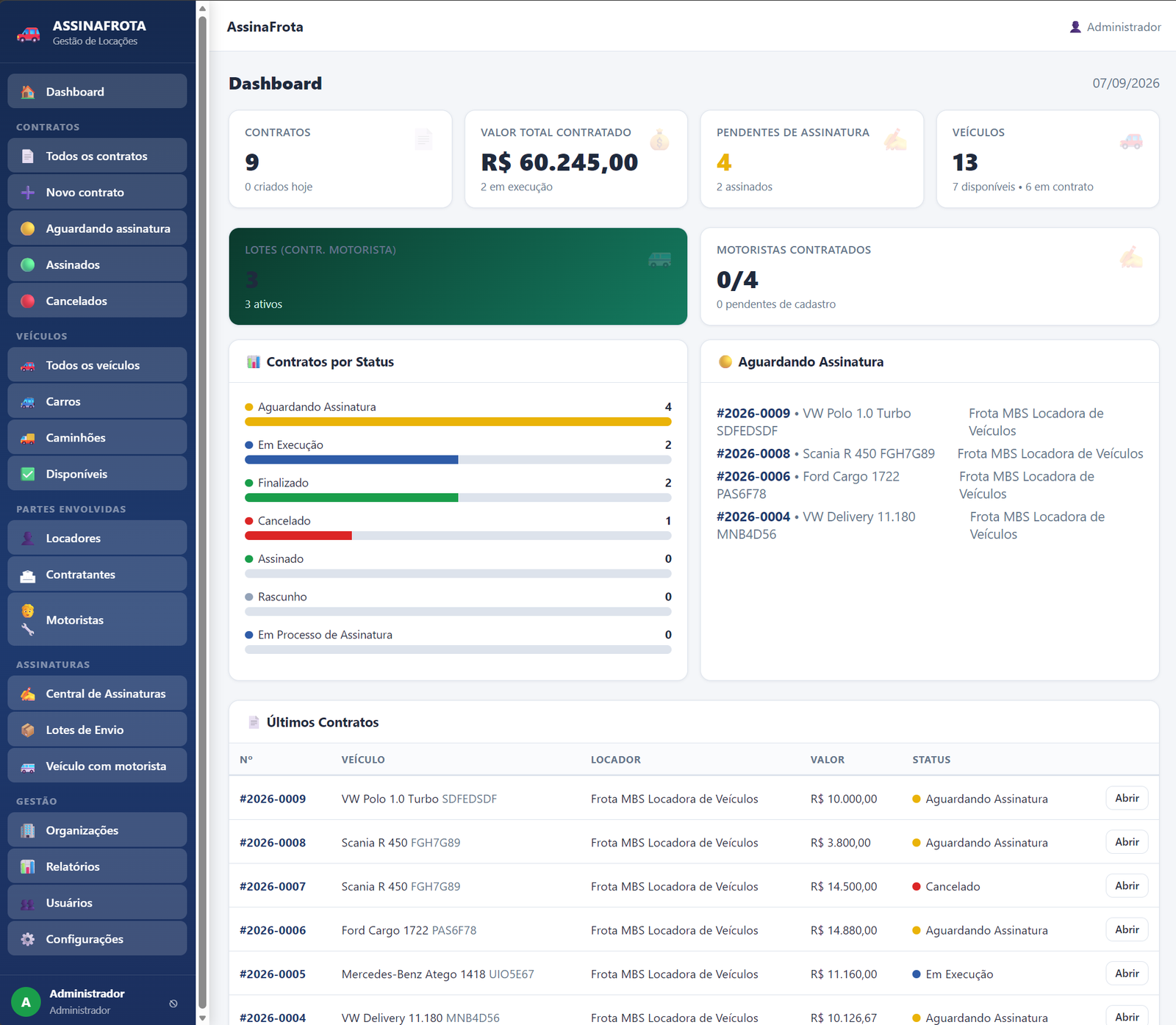Click the Em Execução status in table

tap(953, 974)
